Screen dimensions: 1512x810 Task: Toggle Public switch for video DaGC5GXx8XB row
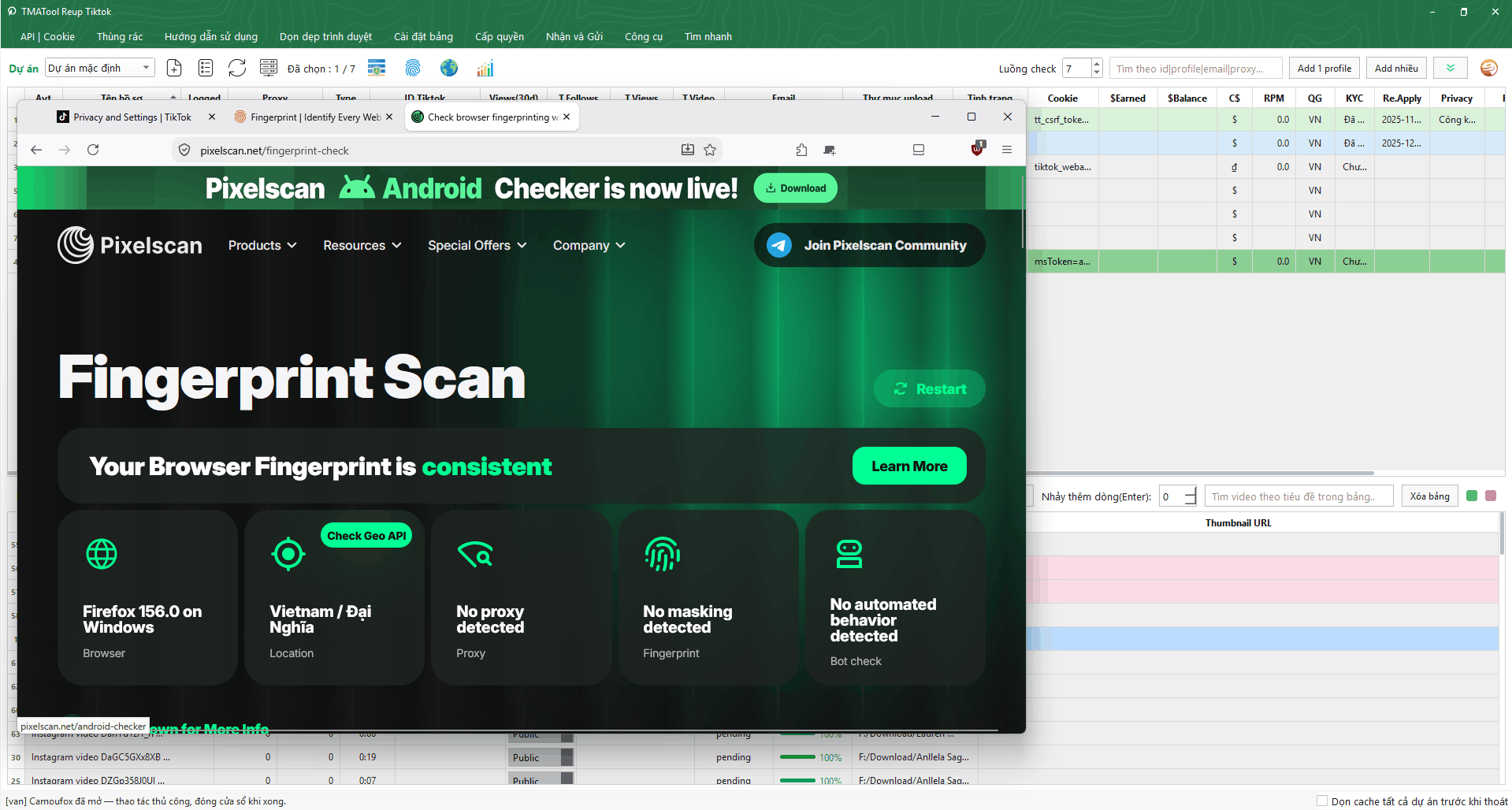[541, 757]
